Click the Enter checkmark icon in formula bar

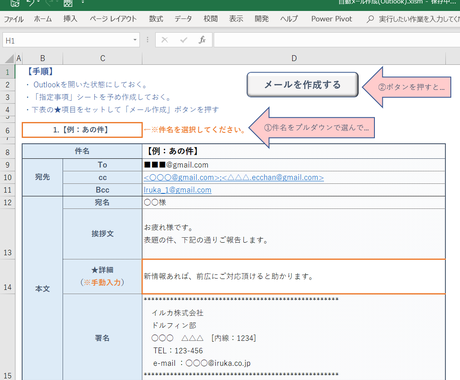[183, 40]
